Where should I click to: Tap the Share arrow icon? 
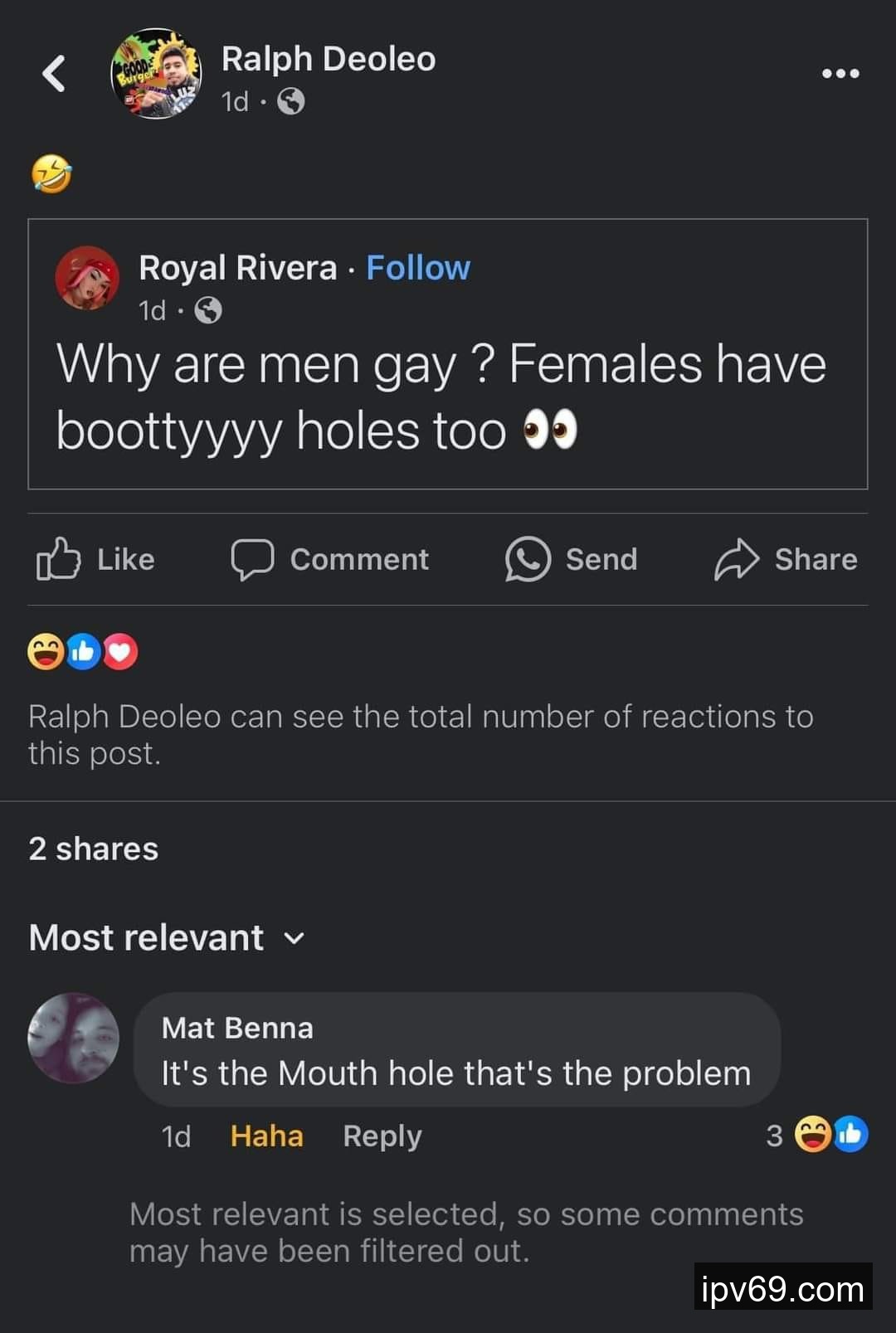(736, 558)
